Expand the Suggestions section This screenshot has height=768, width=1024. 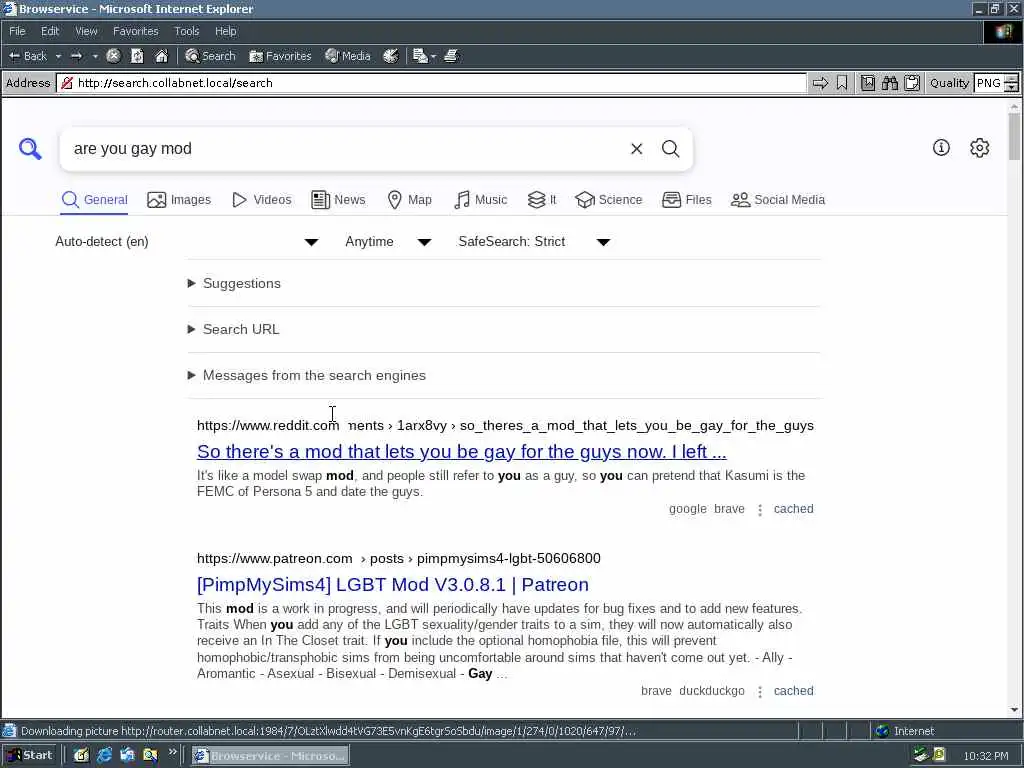coord(234,283)
